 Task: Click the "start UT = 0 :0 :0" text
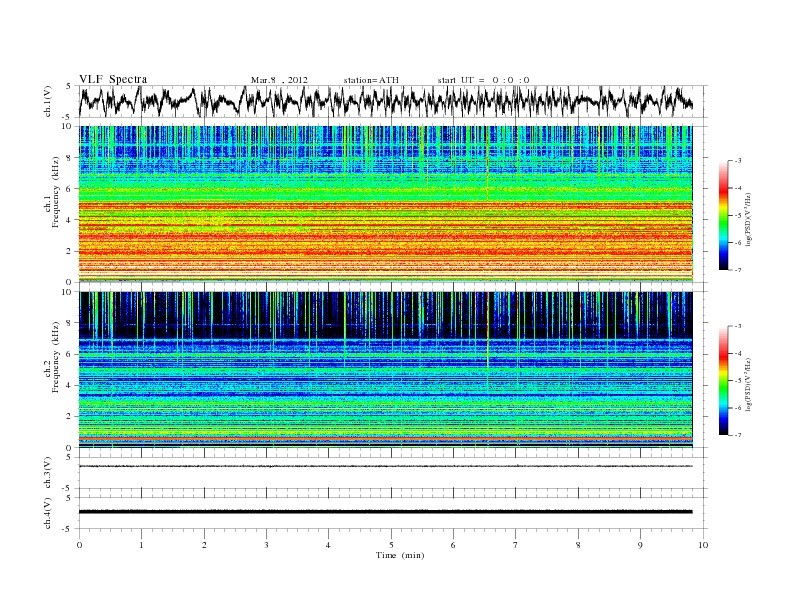(483, 80)
